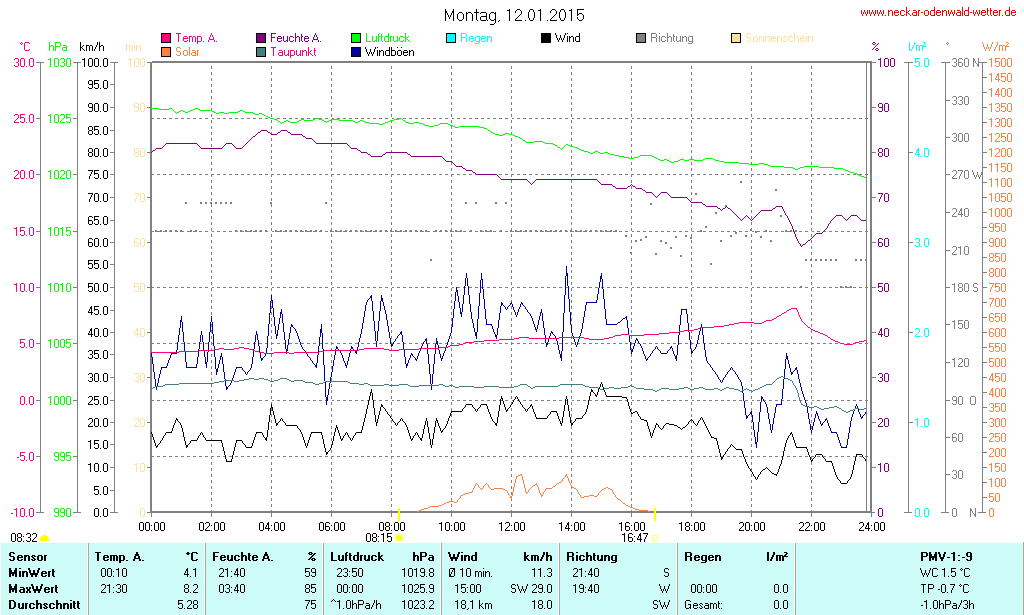This screenshot has width=1024, height=615.
Task: Click the gray Richtung legend swatch
Action: 641,39
